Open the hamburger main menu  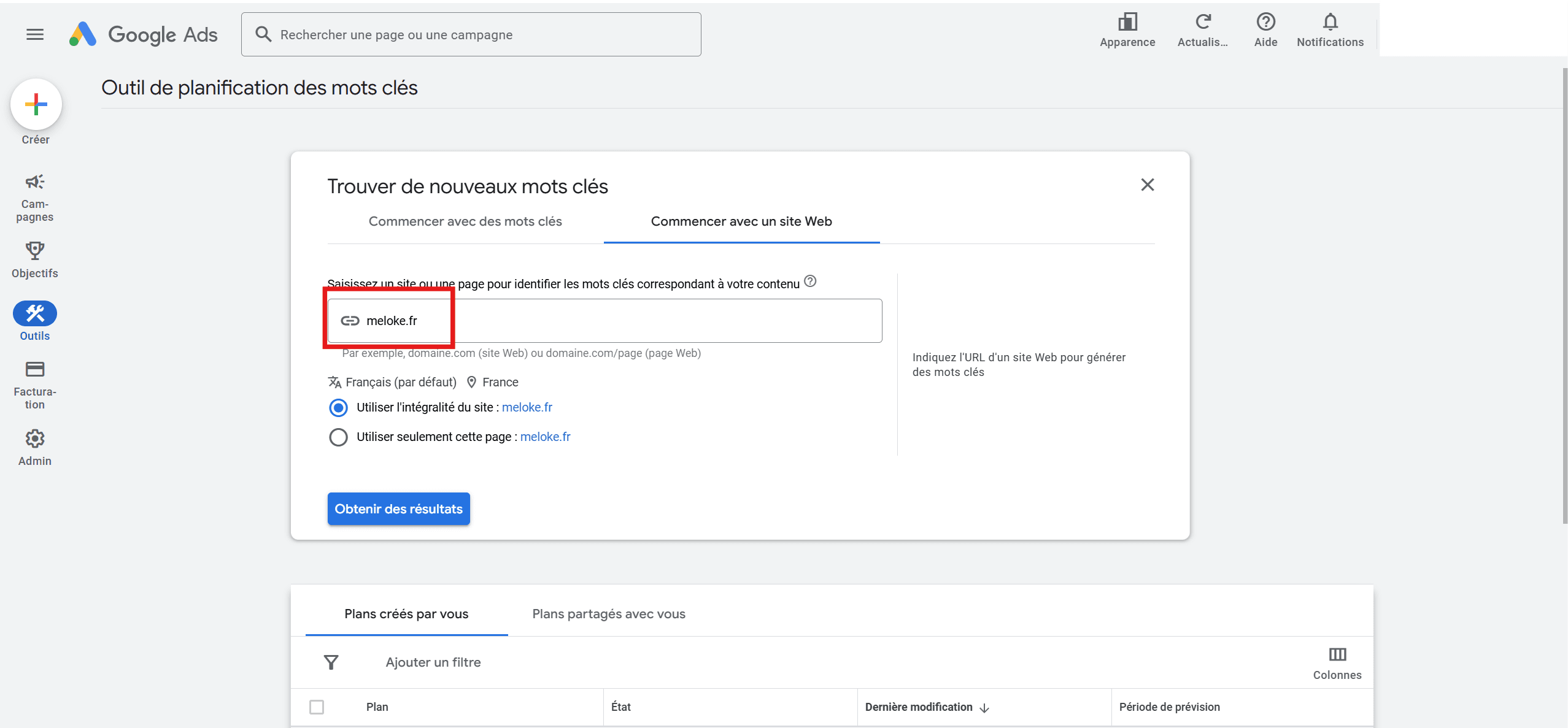click(x=35, y=34)
